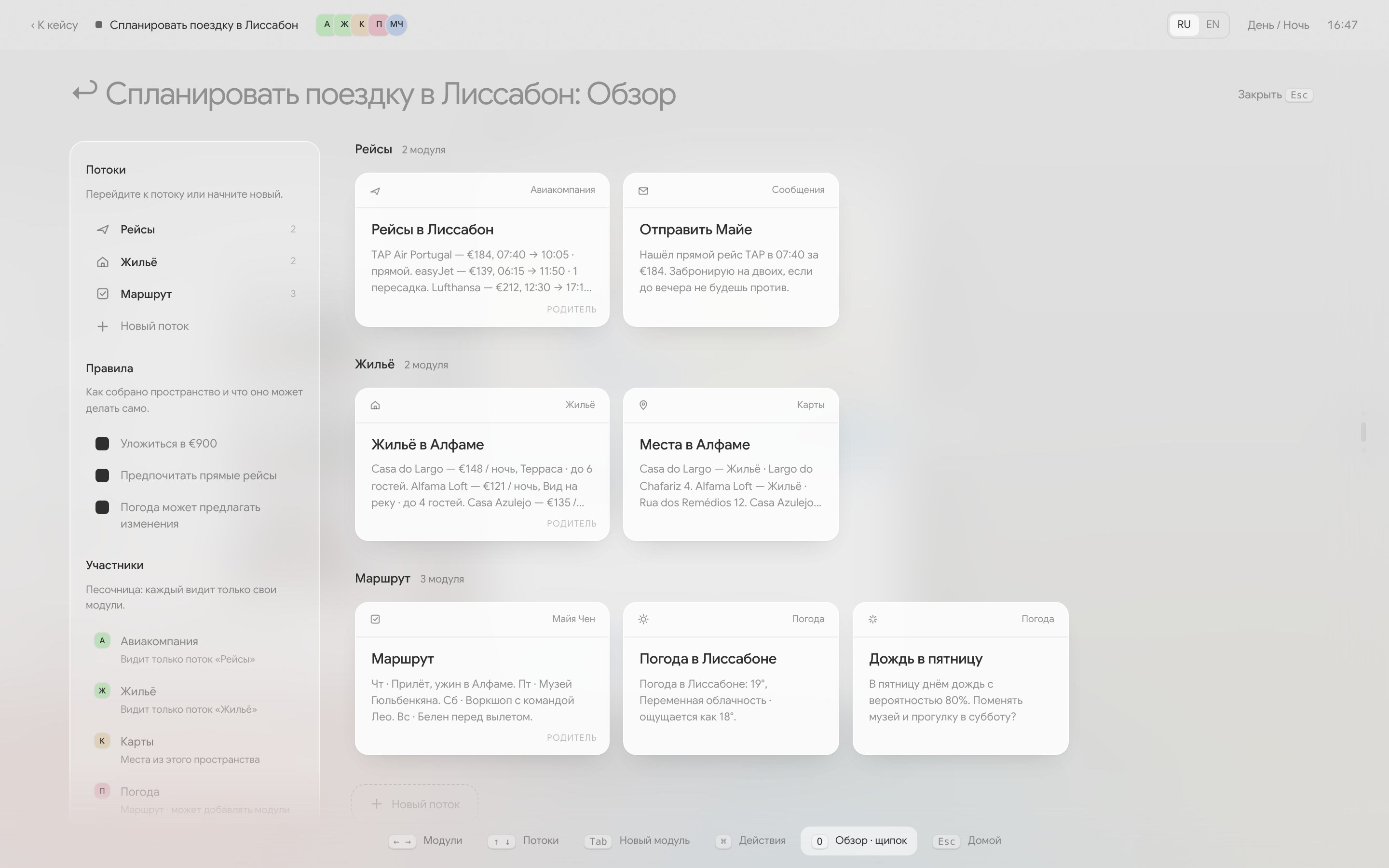Click the project title Спланировать поездку в Лиссабон
1389x868 pixels.
204,25
